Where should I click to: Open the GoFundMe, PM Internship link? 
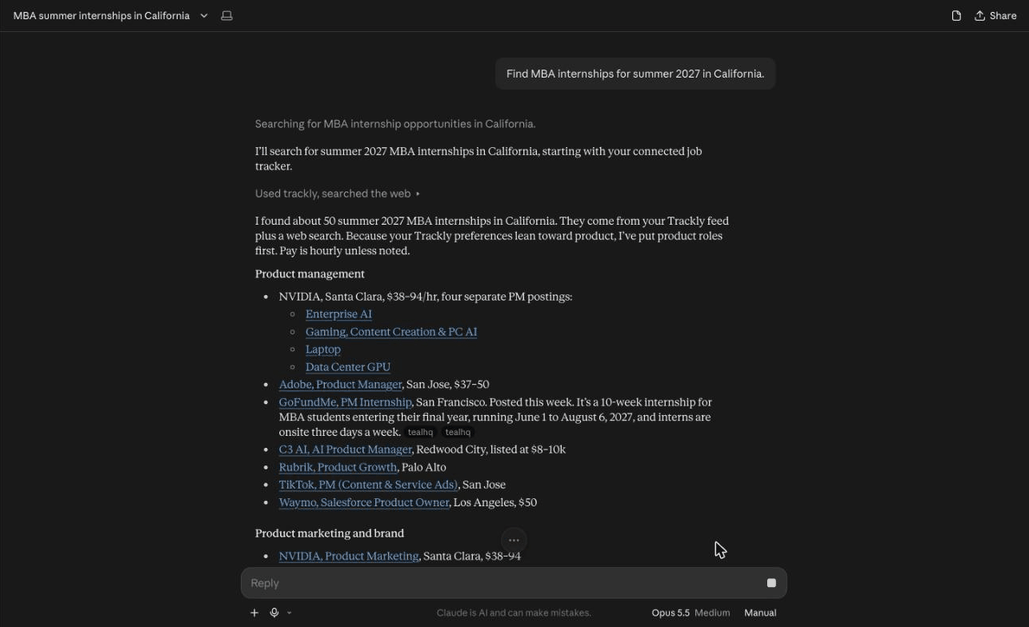[345, 402]
